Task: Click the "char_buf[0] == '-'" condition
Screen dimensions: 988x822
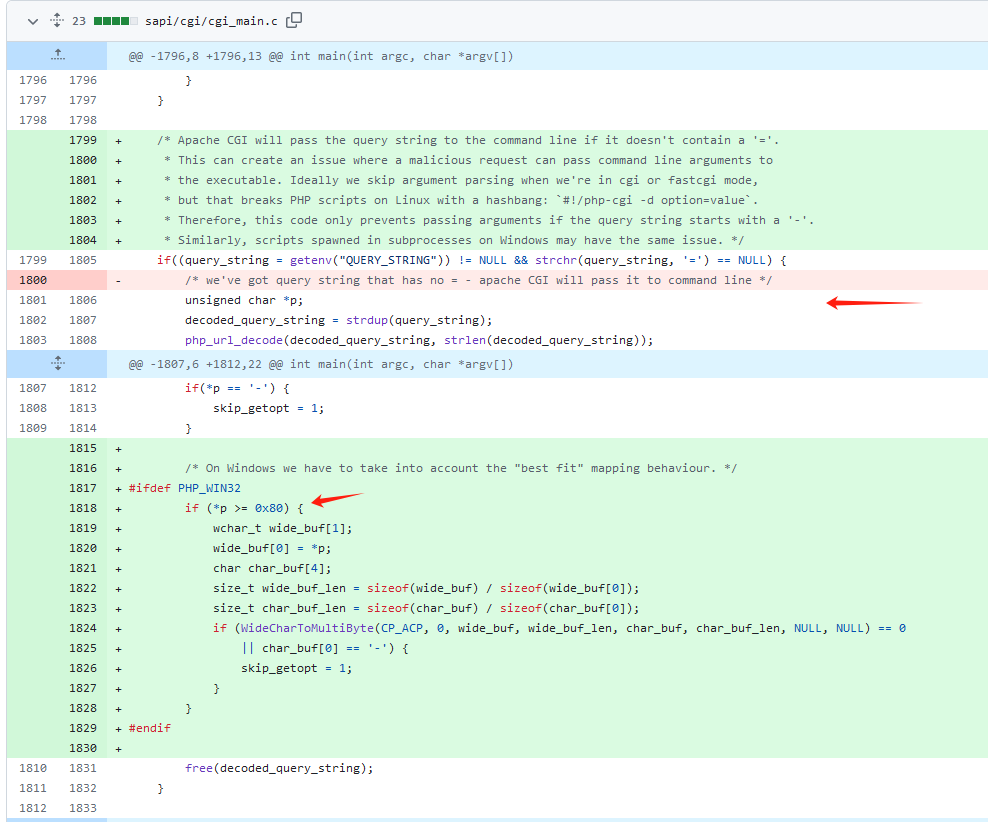Action: pyautogui.click(x=325, y=648)
